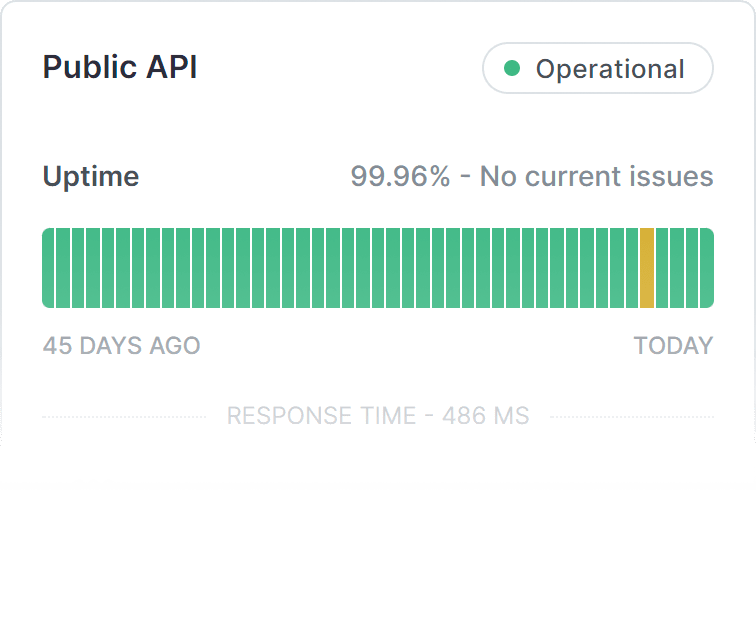The width and height of the screenshot is (756, 631).
Task: Click the green bar immediately left of the yellow bar
Action: tap(632, 268)
